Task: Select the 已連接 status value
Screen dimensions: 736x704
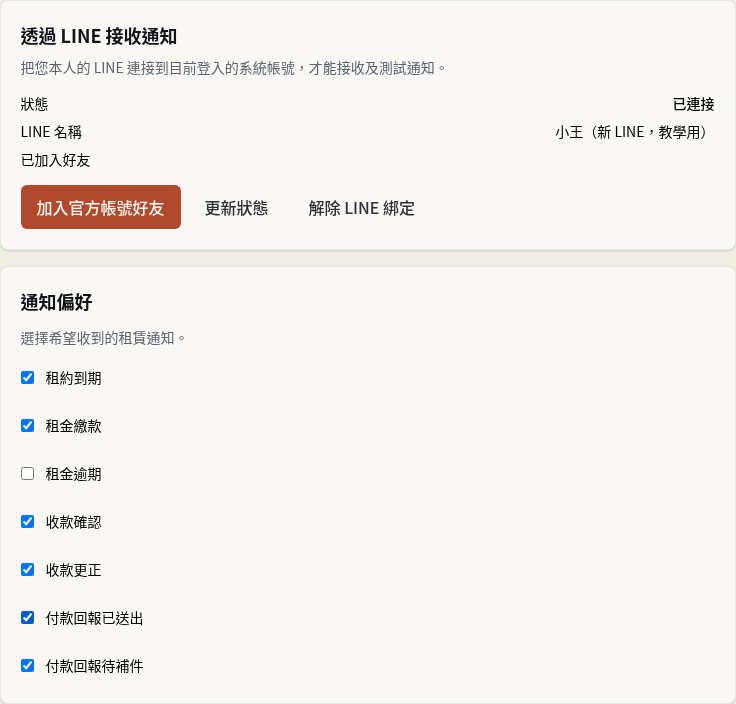Action: click(x=693, y=104)
